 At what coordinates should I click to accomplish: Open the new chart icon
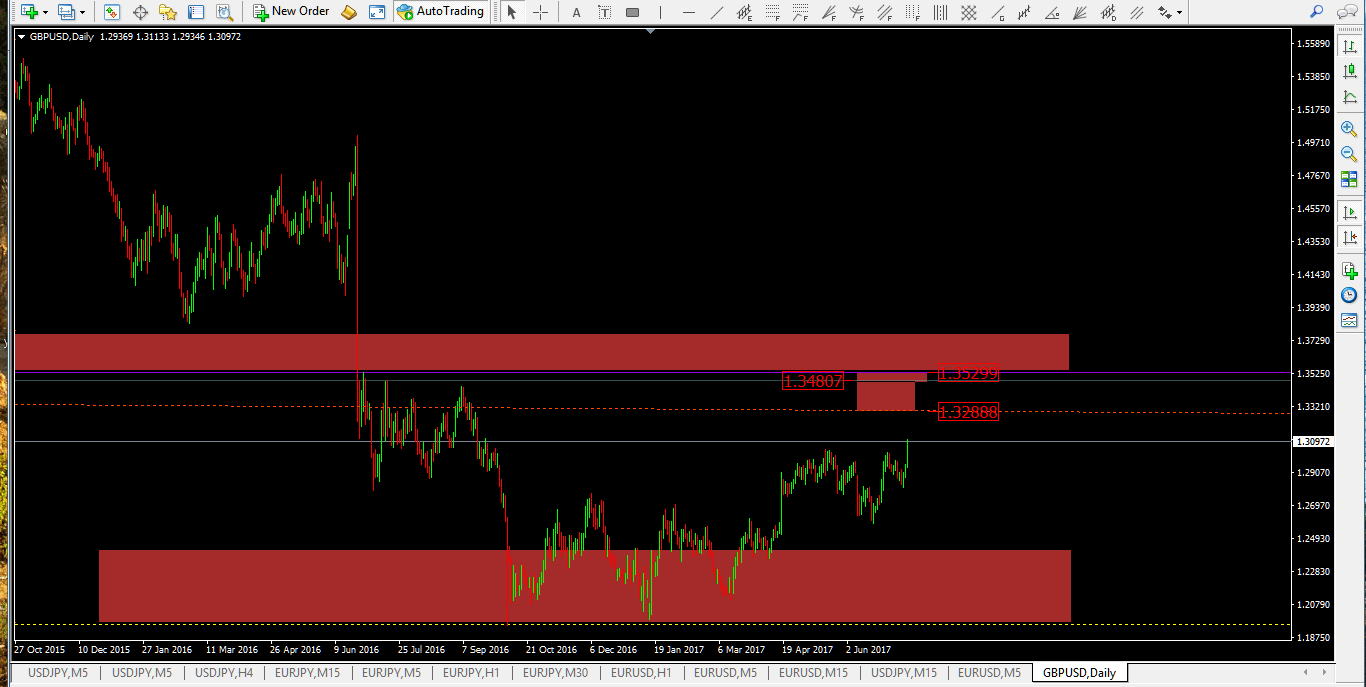tap(28, 12)
